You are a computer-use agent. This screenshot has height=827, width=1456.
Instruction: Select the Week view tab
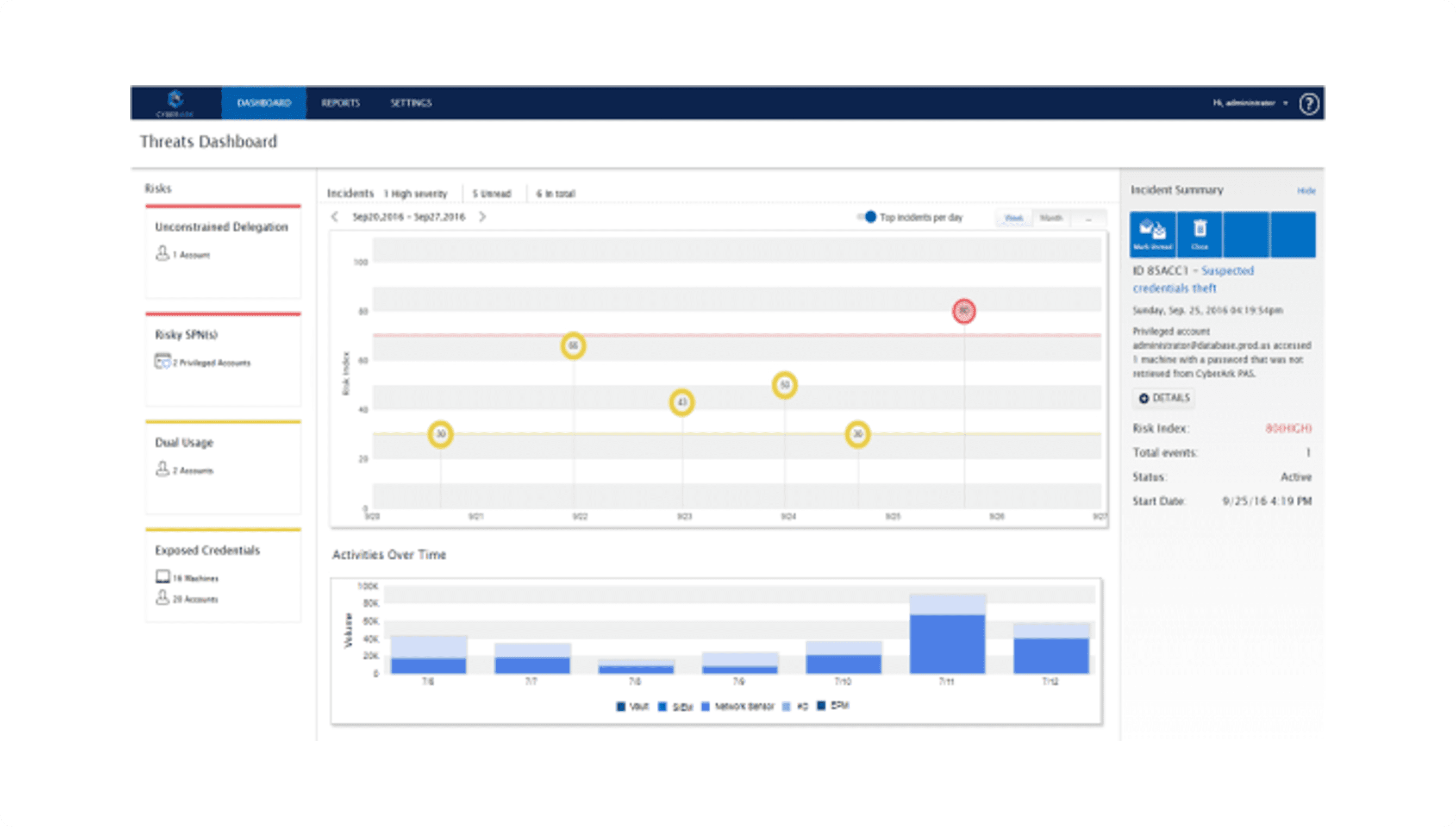[1014, 218]
